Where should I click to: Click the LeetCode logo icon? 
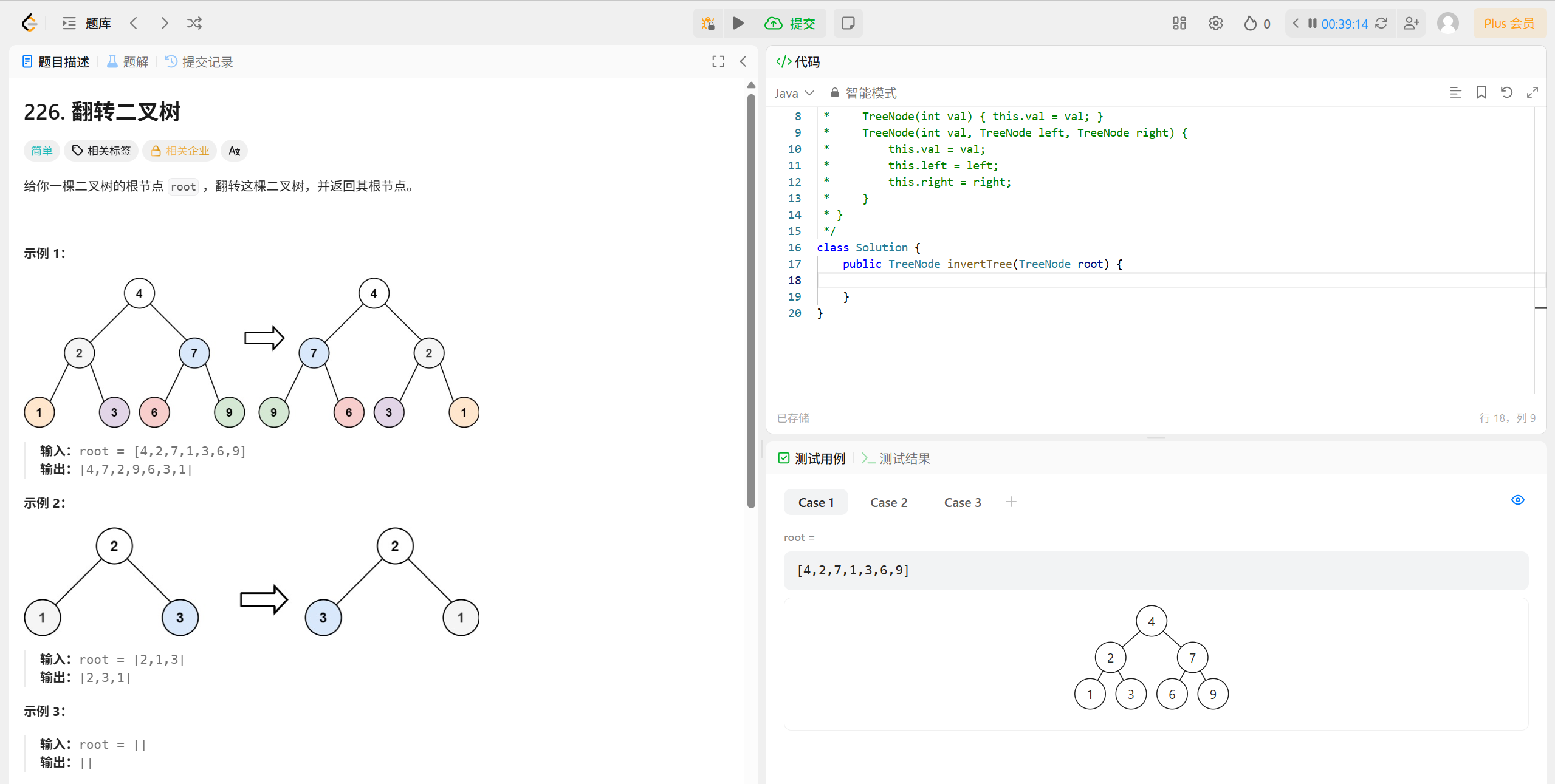point(29,23)
